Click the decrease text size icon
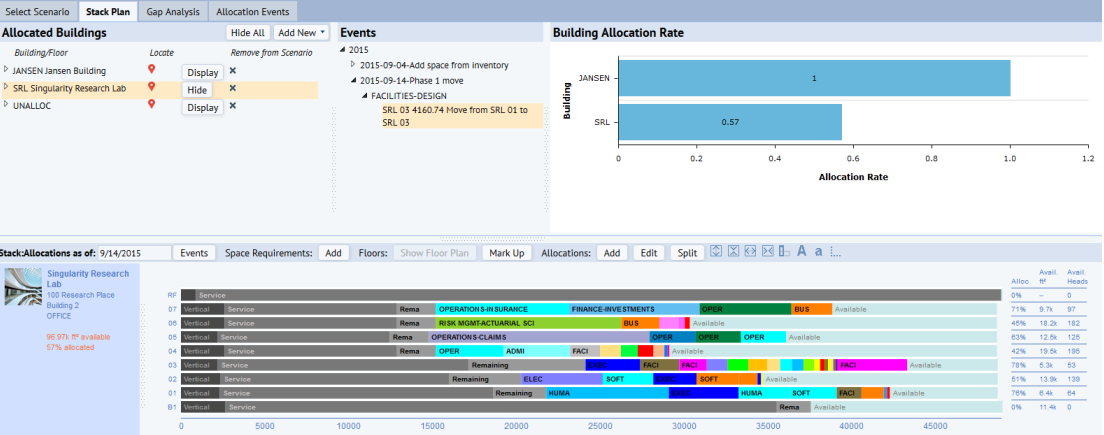The width and height of the screenshot is (1104, 435). click(x=817, y=252)
